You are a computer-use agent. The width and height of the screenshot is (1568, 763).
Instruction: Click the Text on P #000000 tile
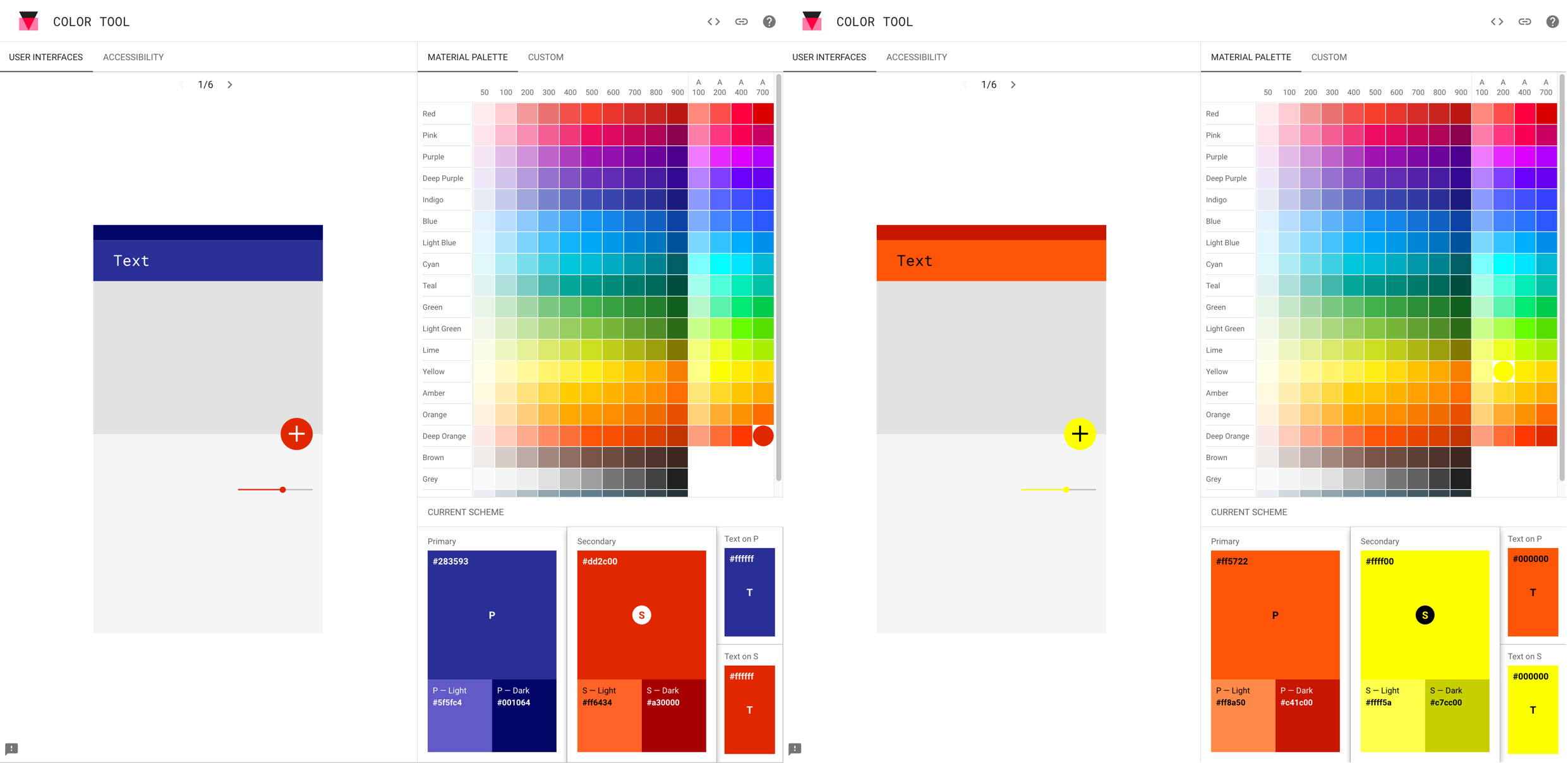1533,592
